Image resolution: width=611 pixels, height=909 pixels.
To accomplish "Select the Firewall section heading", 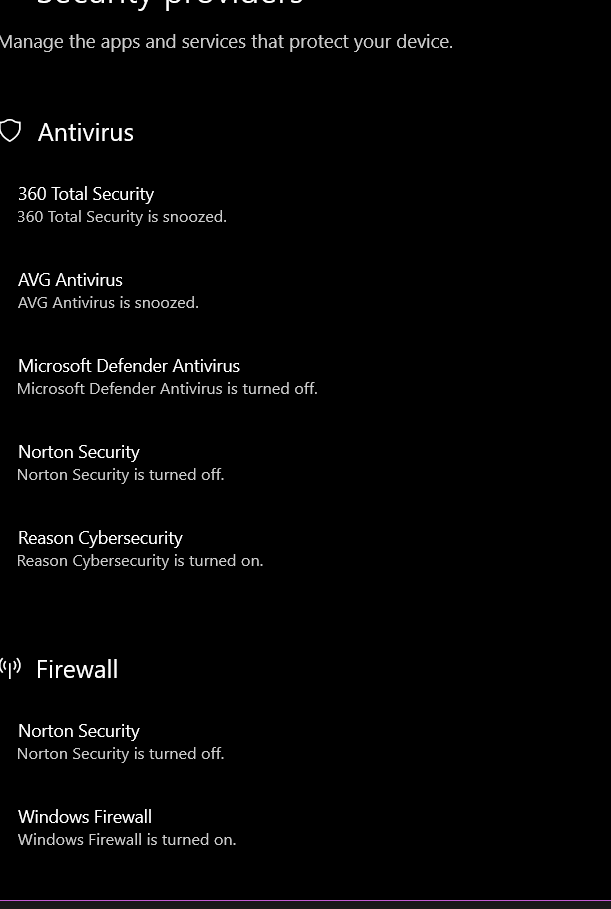I will point(77,670).
